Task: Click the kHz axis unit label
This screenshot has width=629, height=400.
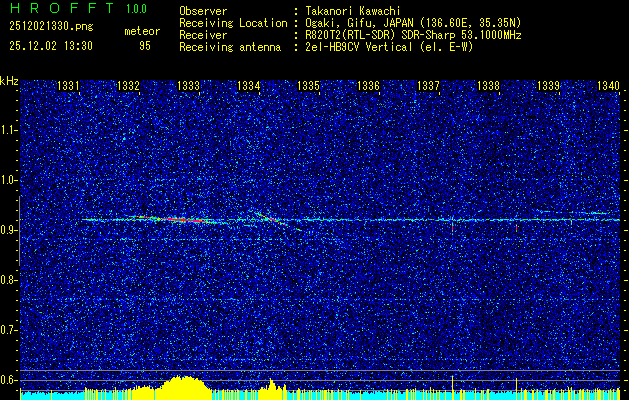Action: tap(9, 81)
